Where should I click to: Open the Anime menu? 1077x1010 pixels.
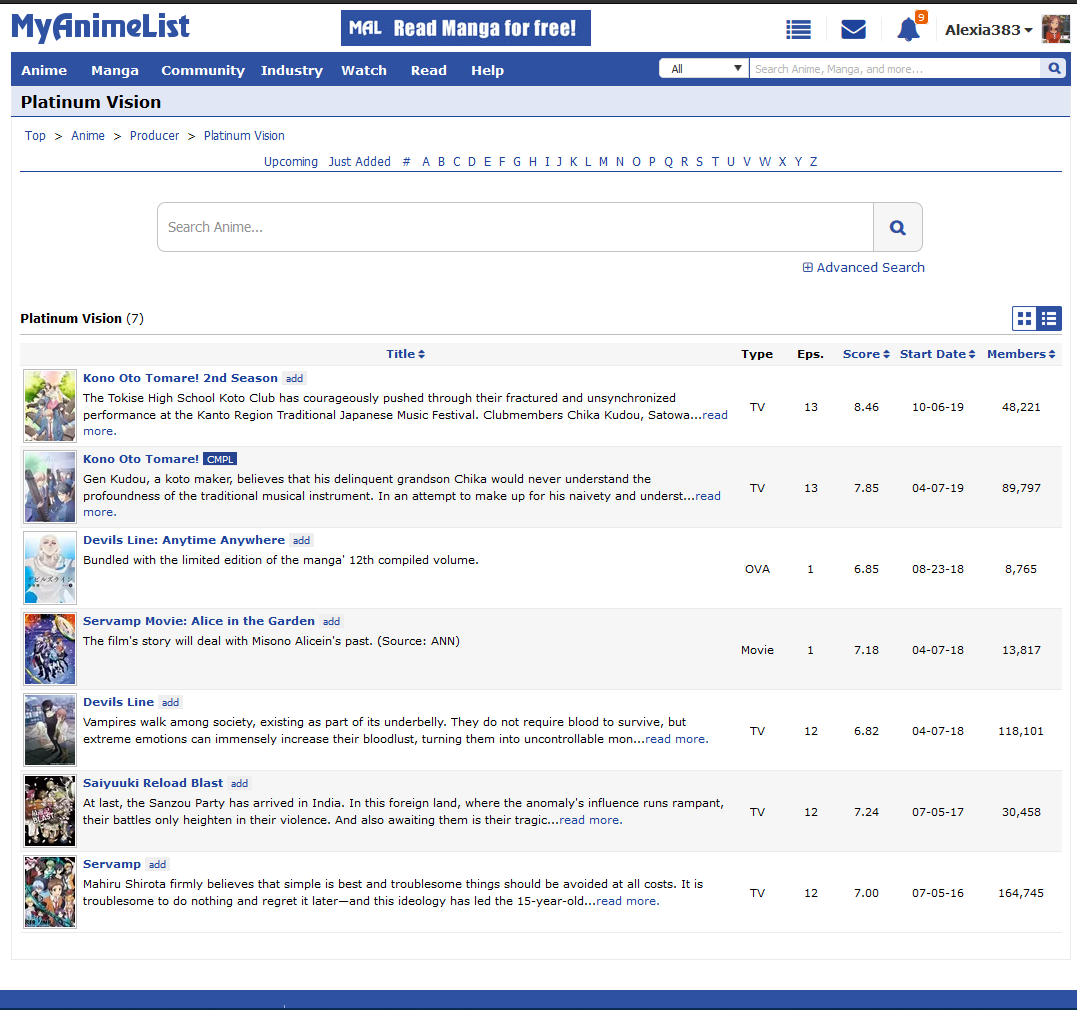click(44, 70)
